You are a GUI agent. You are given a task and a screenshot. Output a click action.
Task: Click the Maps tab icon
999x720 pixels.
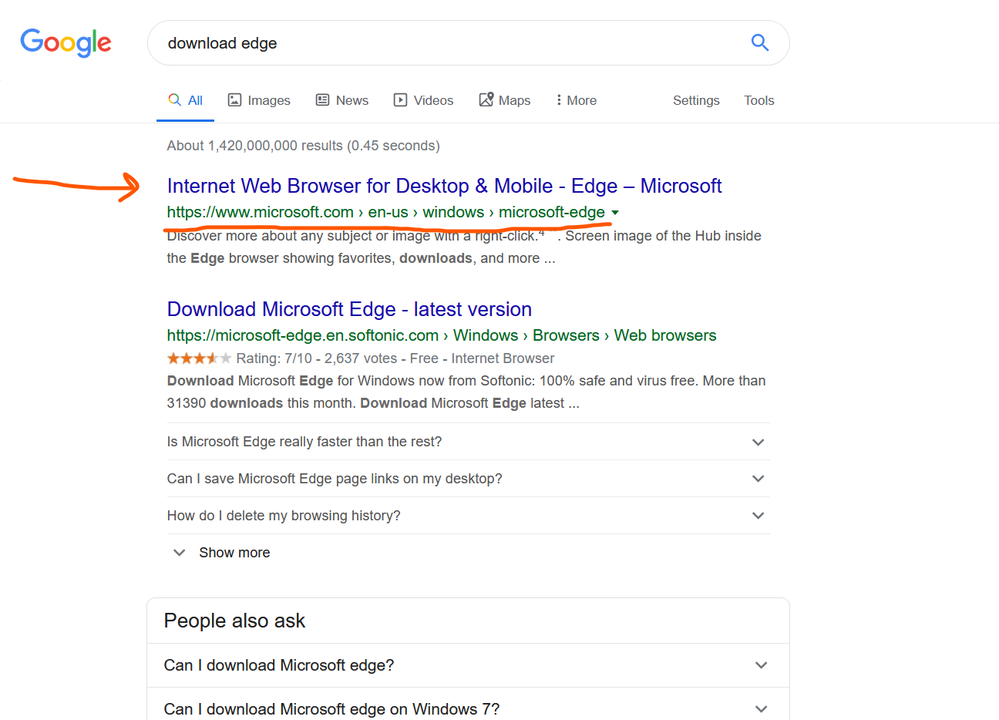click(x=486, y=100)
